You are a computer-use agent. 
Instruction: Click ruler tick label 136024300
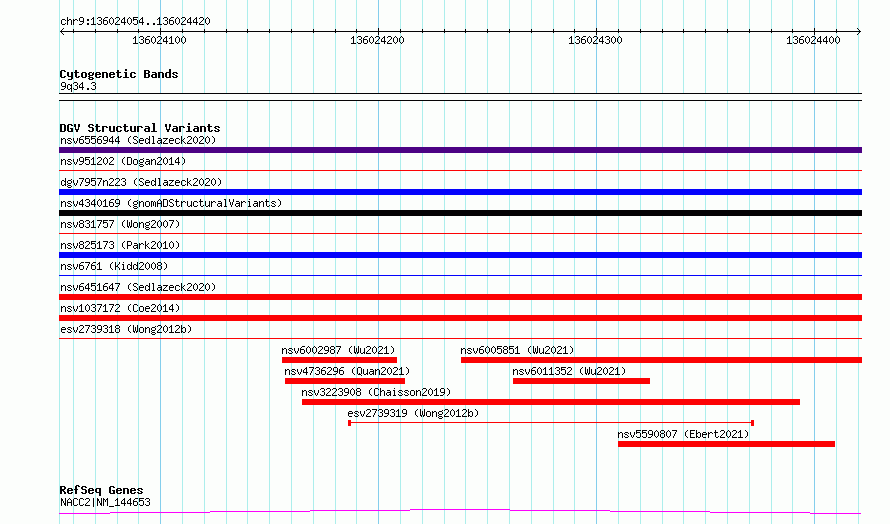595,40
